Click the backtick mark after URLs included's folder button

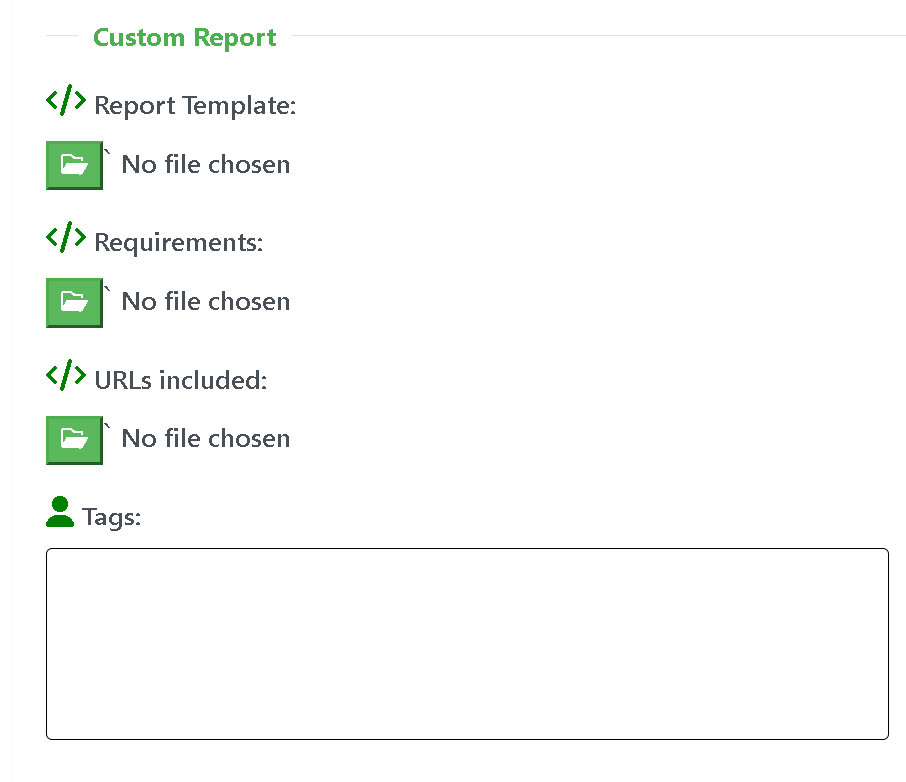(x=108, y=426)
